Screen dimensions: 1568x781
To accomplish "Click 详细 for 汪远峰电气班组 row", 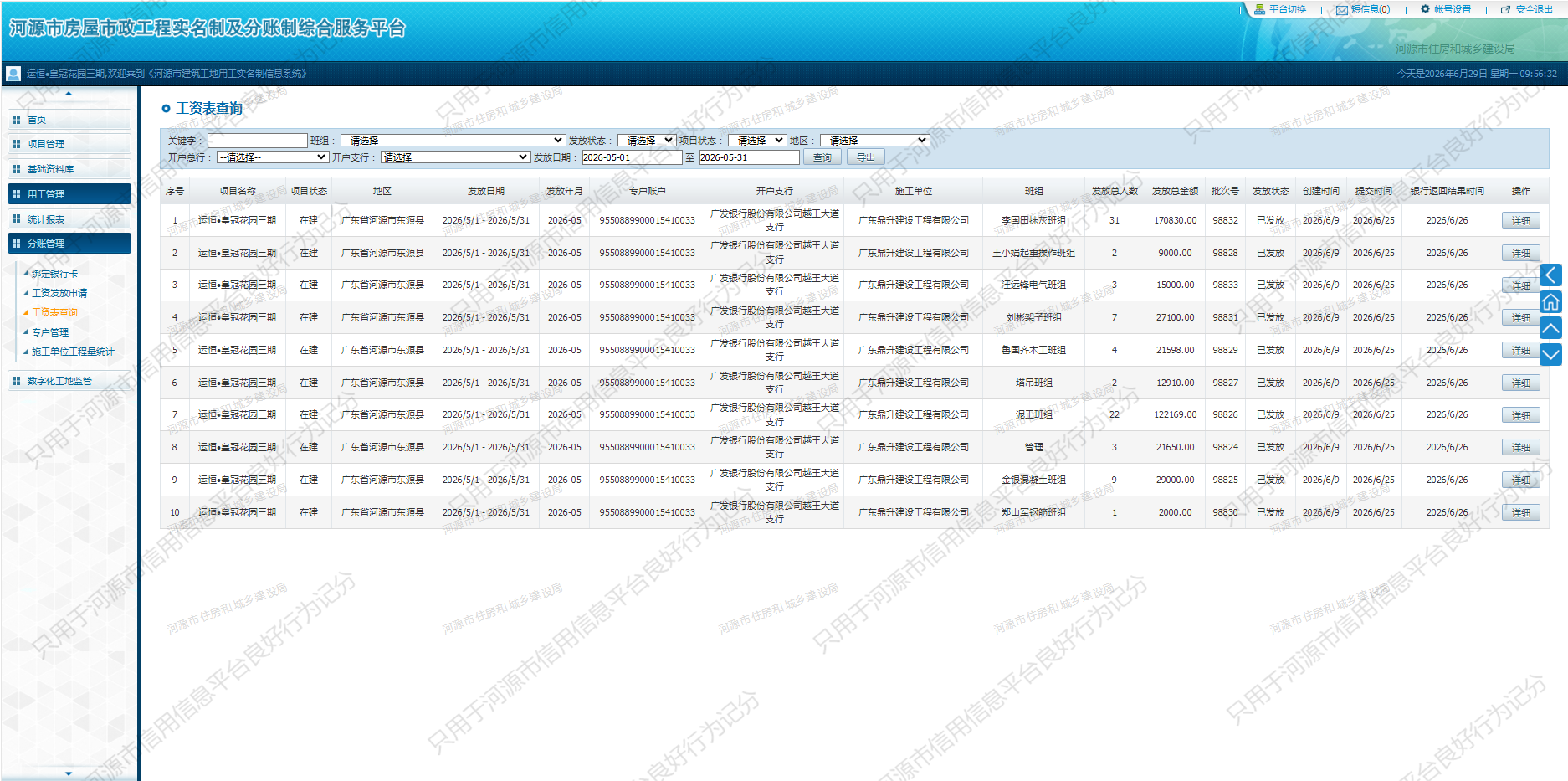I will click(1521, 285).
